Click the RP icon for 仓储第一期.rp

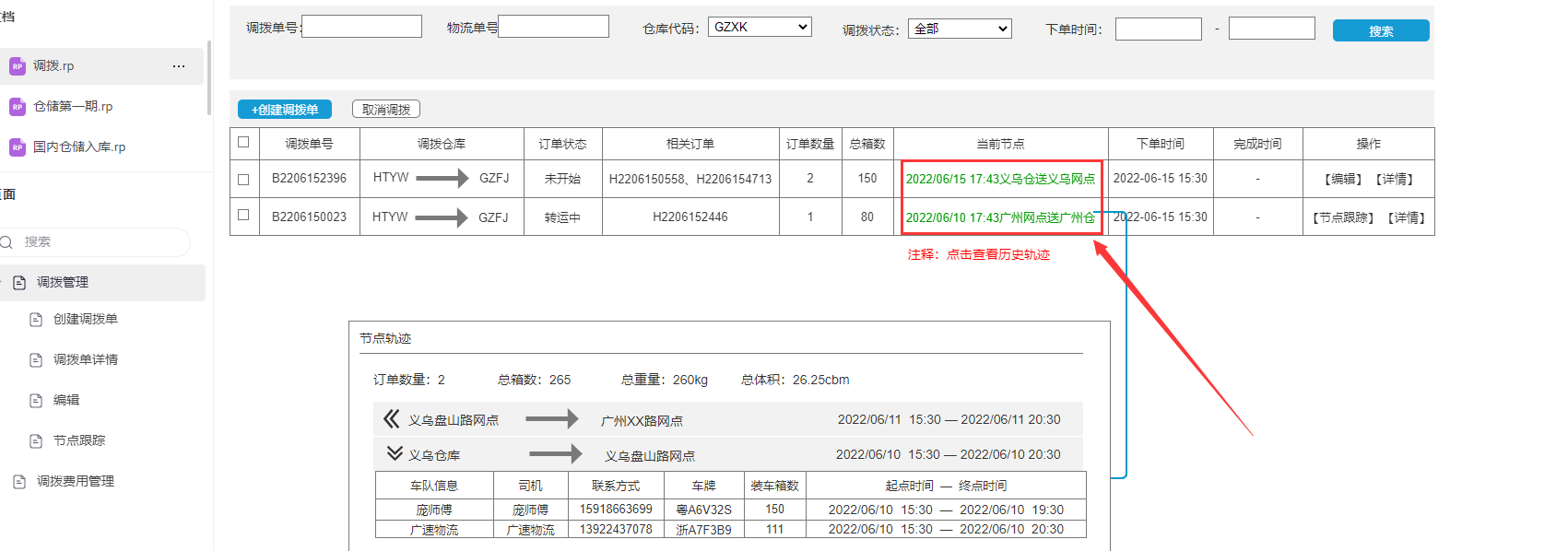tap(17, 107)
